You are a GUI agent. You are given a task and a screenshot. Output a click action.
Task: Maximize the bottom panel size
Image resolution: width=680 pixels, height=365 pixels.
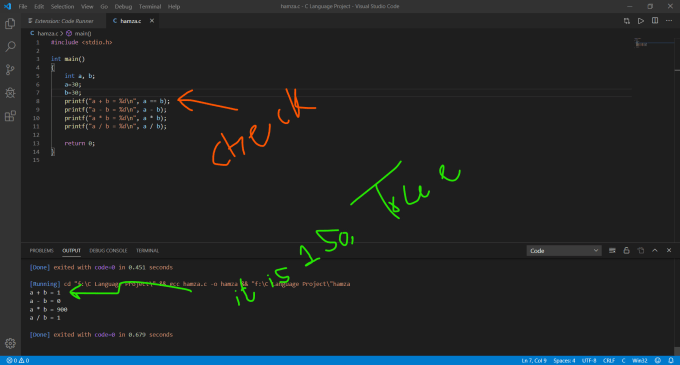(x=655, y=251)
